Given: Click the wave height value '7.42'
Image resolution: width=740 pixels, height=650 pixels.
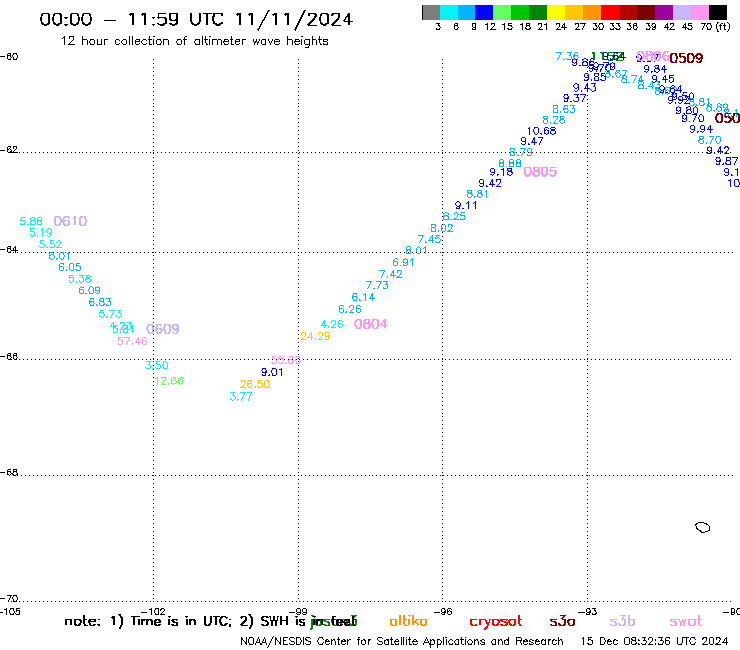Looking at the screenshot, I should 390,274.
